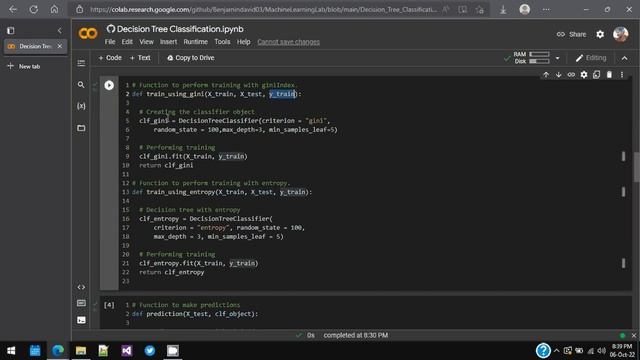The height and width of the screenshot is (360, 640).
Task: Click the Share button
Action: click(x=571, y=34)
